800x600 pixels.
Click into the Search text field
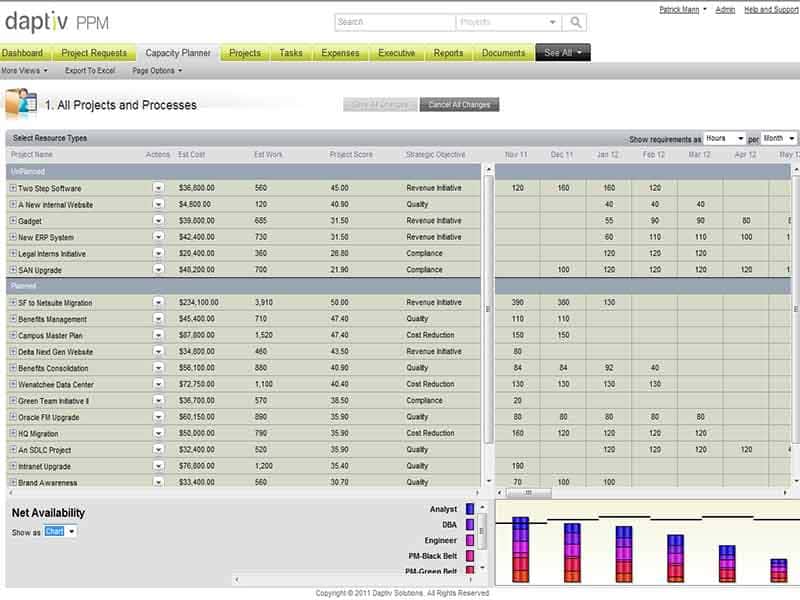click(x=394, y=22)
